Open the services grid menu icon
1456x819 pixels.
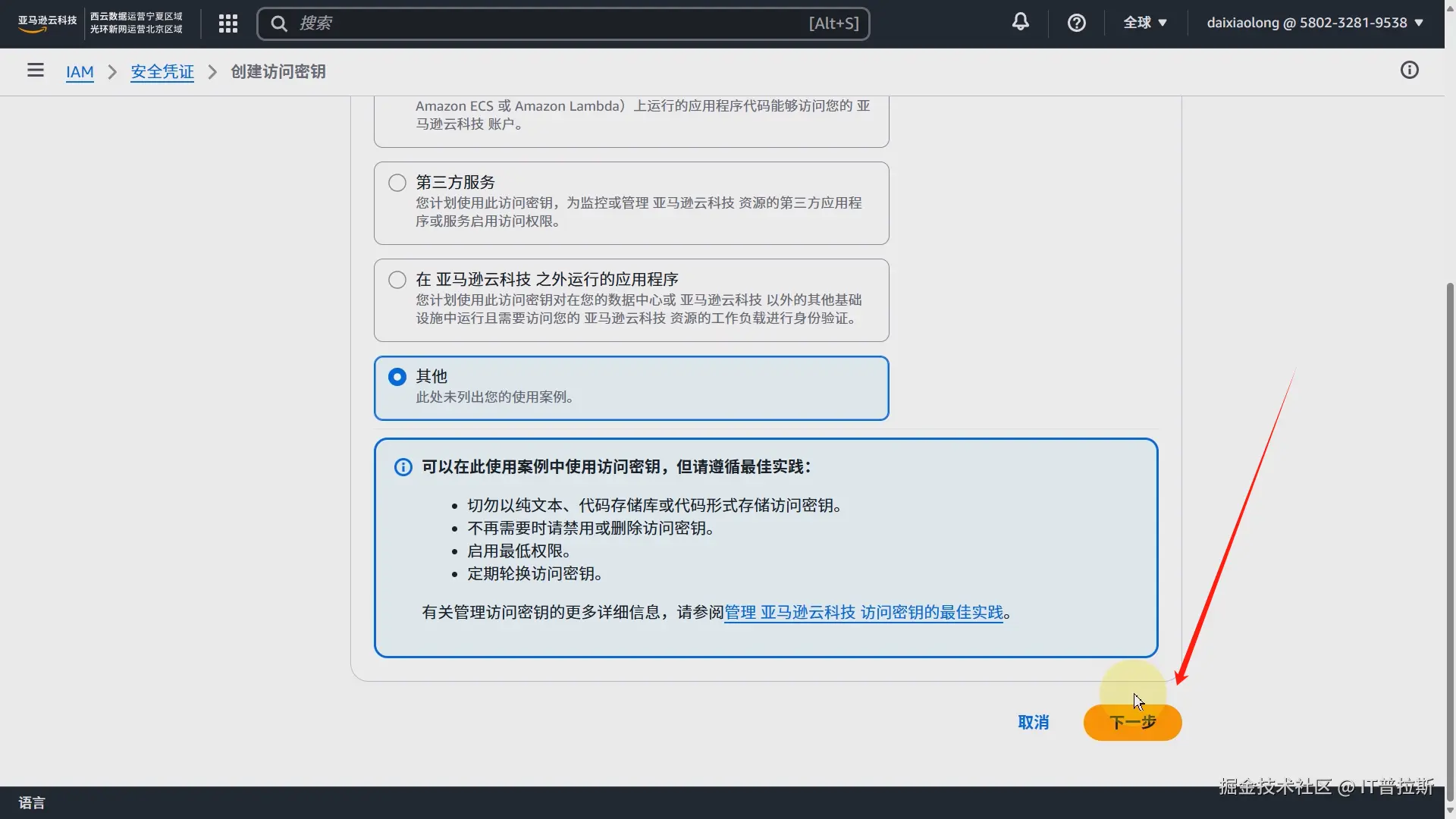coord(228,24)
